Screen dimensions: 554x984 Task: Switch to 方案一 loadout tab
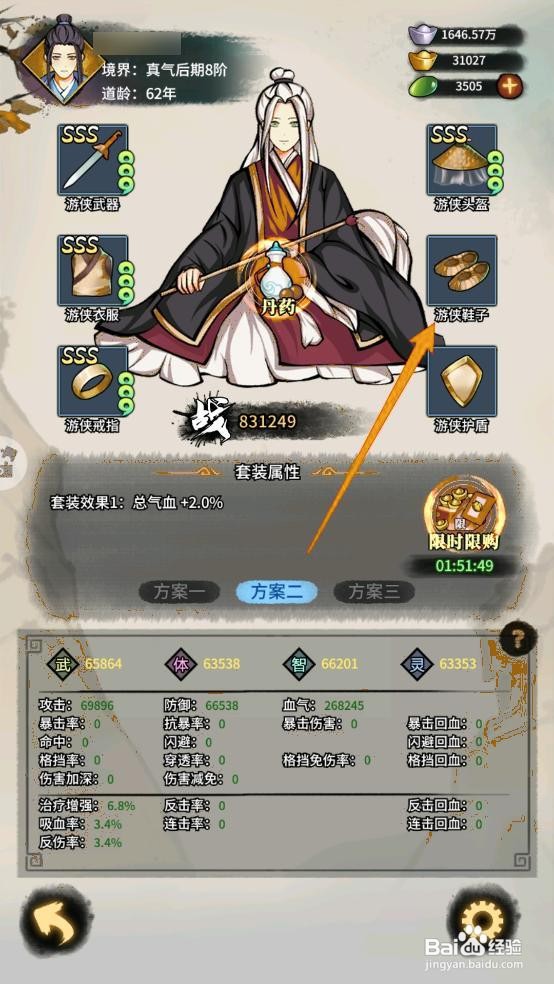point(179,592)
